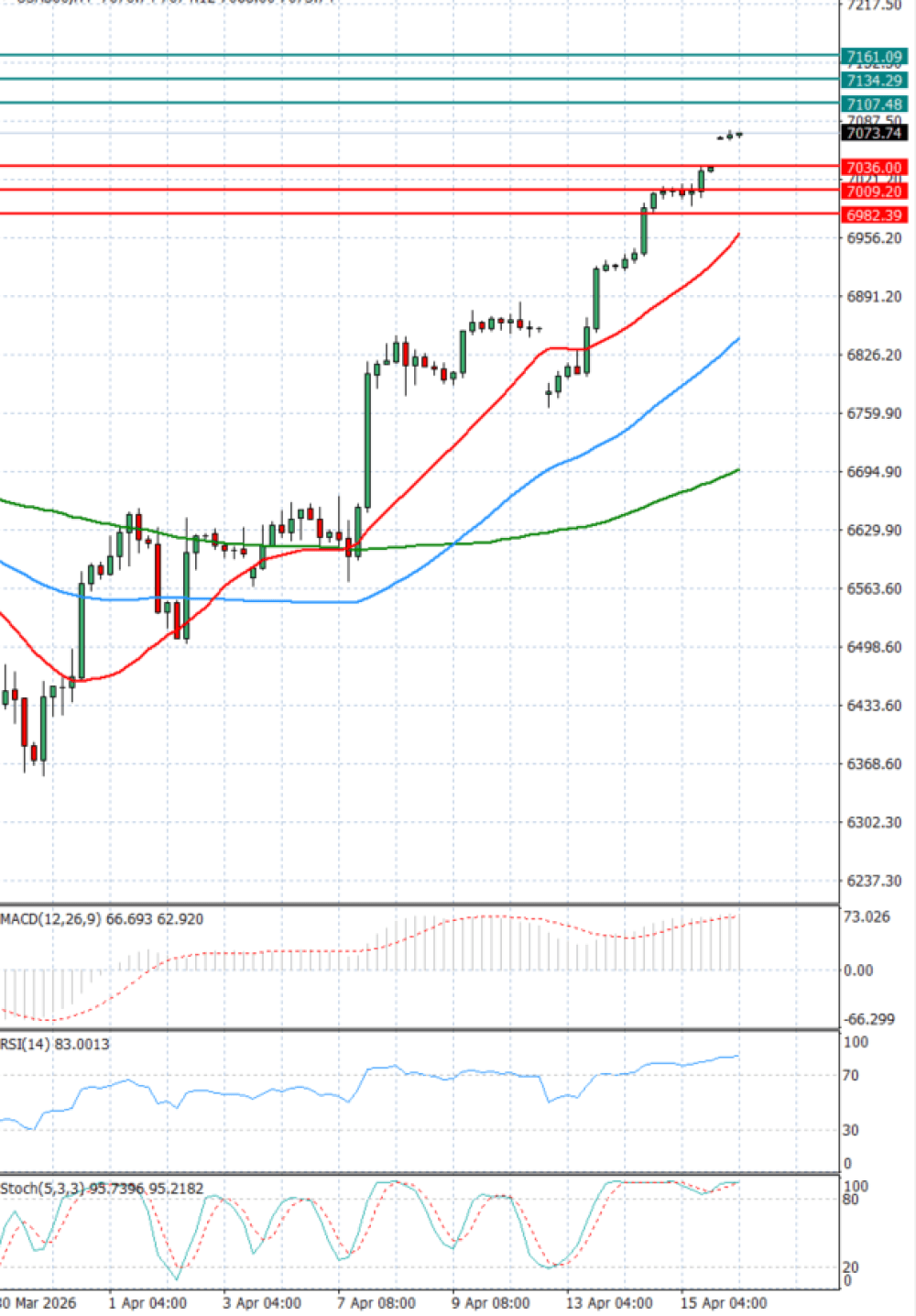Viewport: 916px width, 1316px height.
Task: Click the 6826.20 price axis value
Action: point(874,355)
